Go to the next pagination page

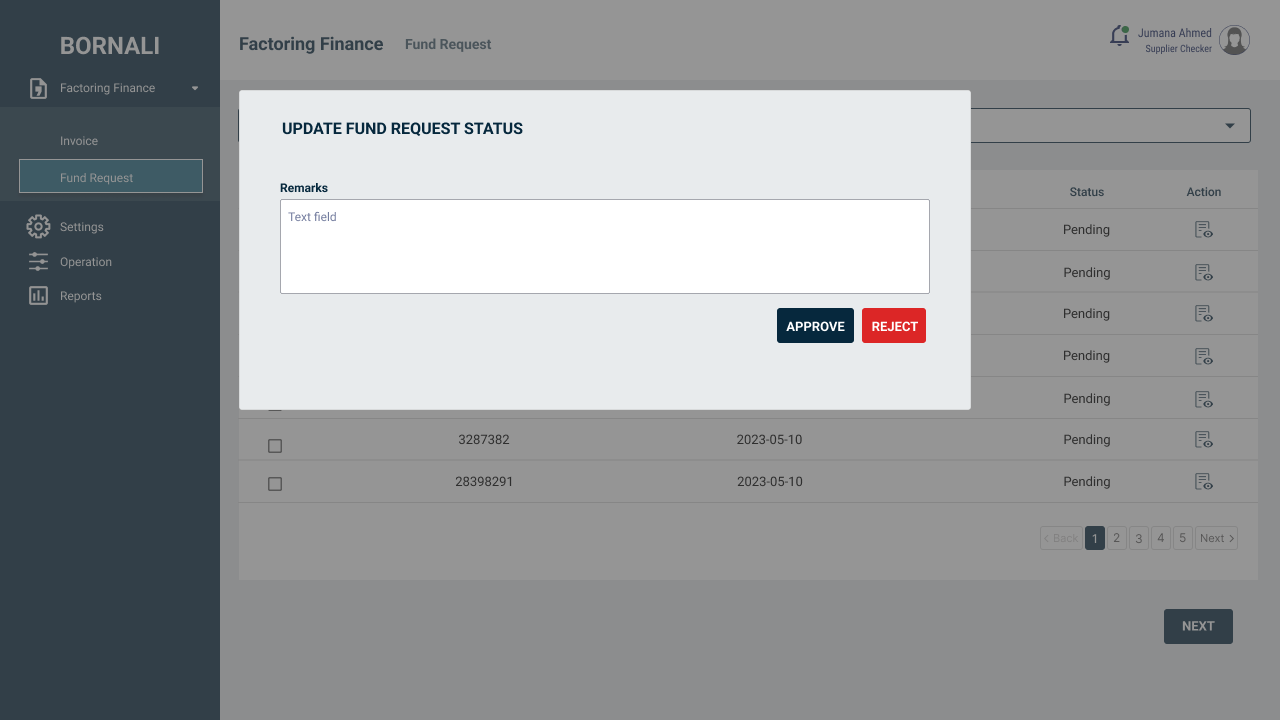(x=1216, y=538)
